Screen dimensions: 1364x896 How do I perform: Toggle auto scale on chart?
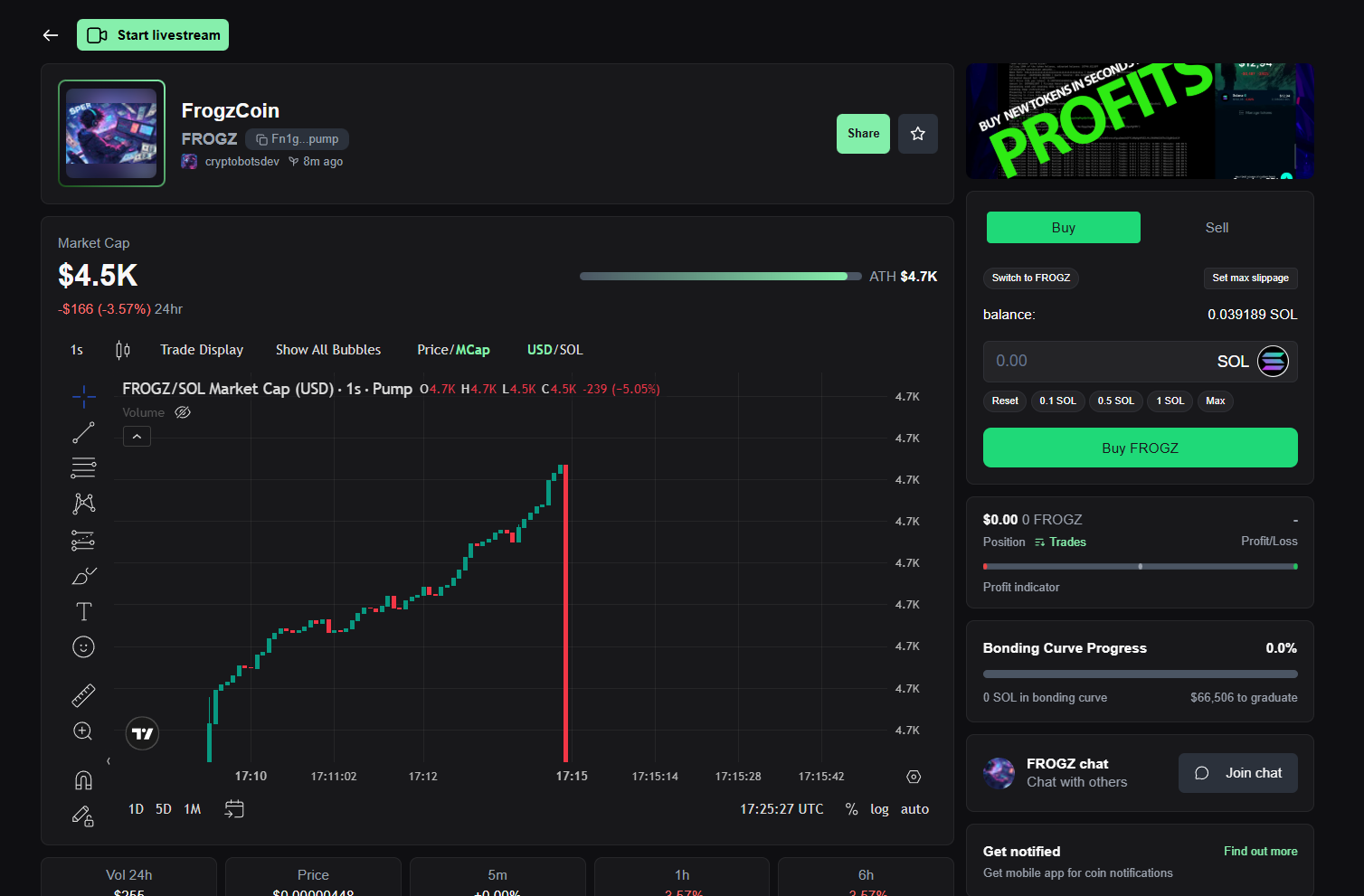tap(914, 809)
